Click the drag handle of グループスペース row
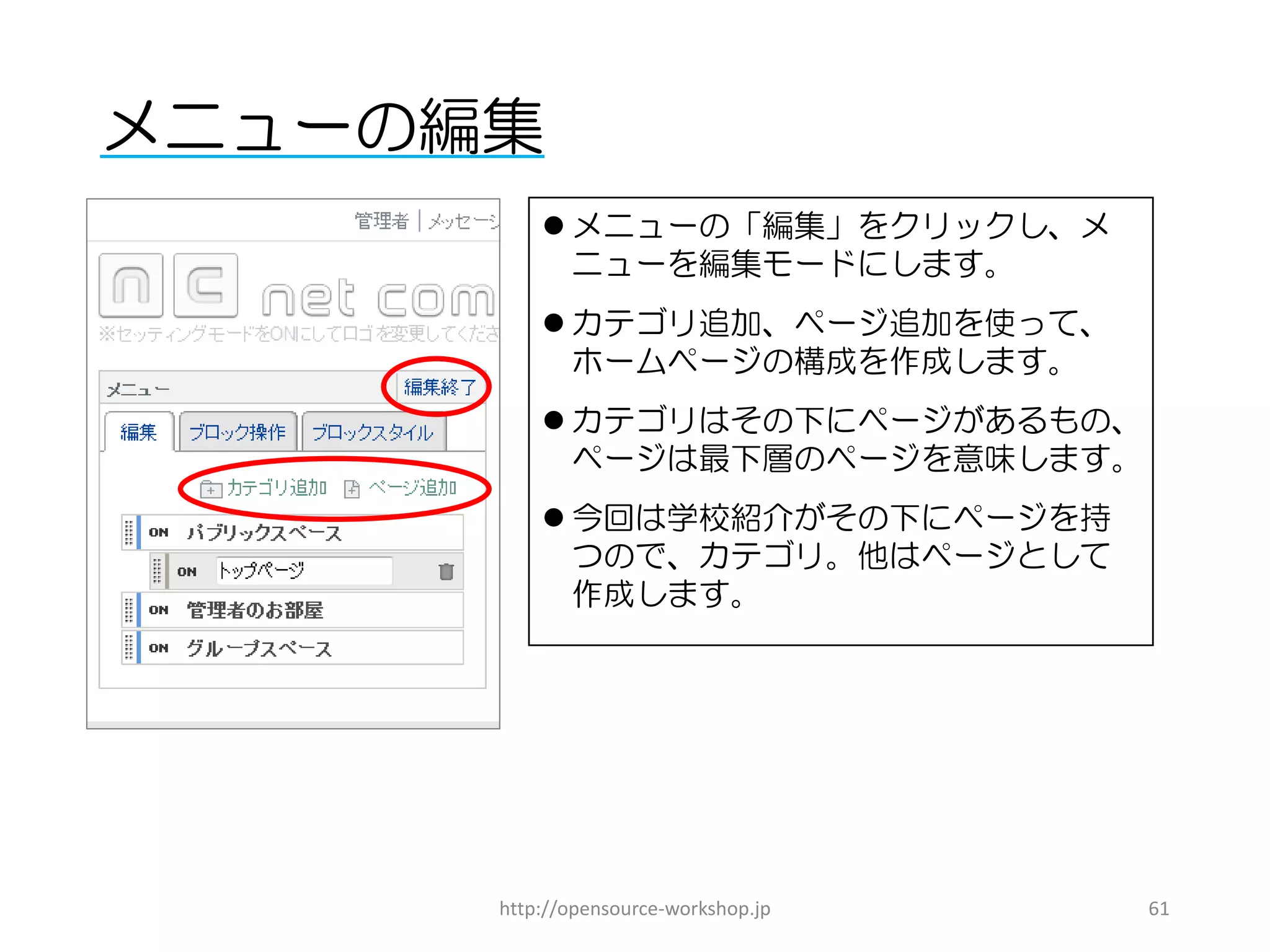This screenshot has height=952, width=1270. click(129, 648)
